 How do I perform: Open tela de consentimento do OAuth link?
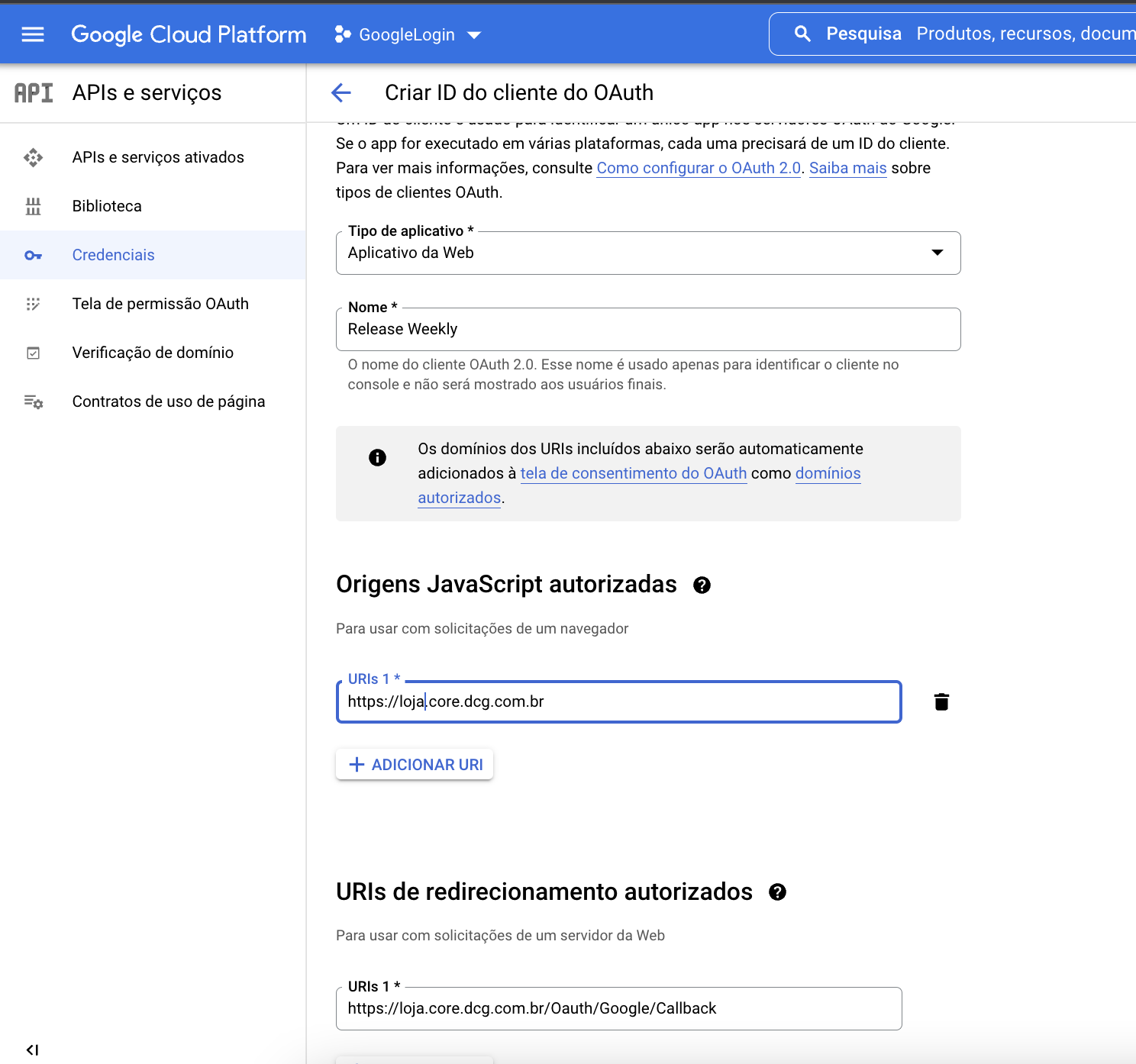point(634,473)
